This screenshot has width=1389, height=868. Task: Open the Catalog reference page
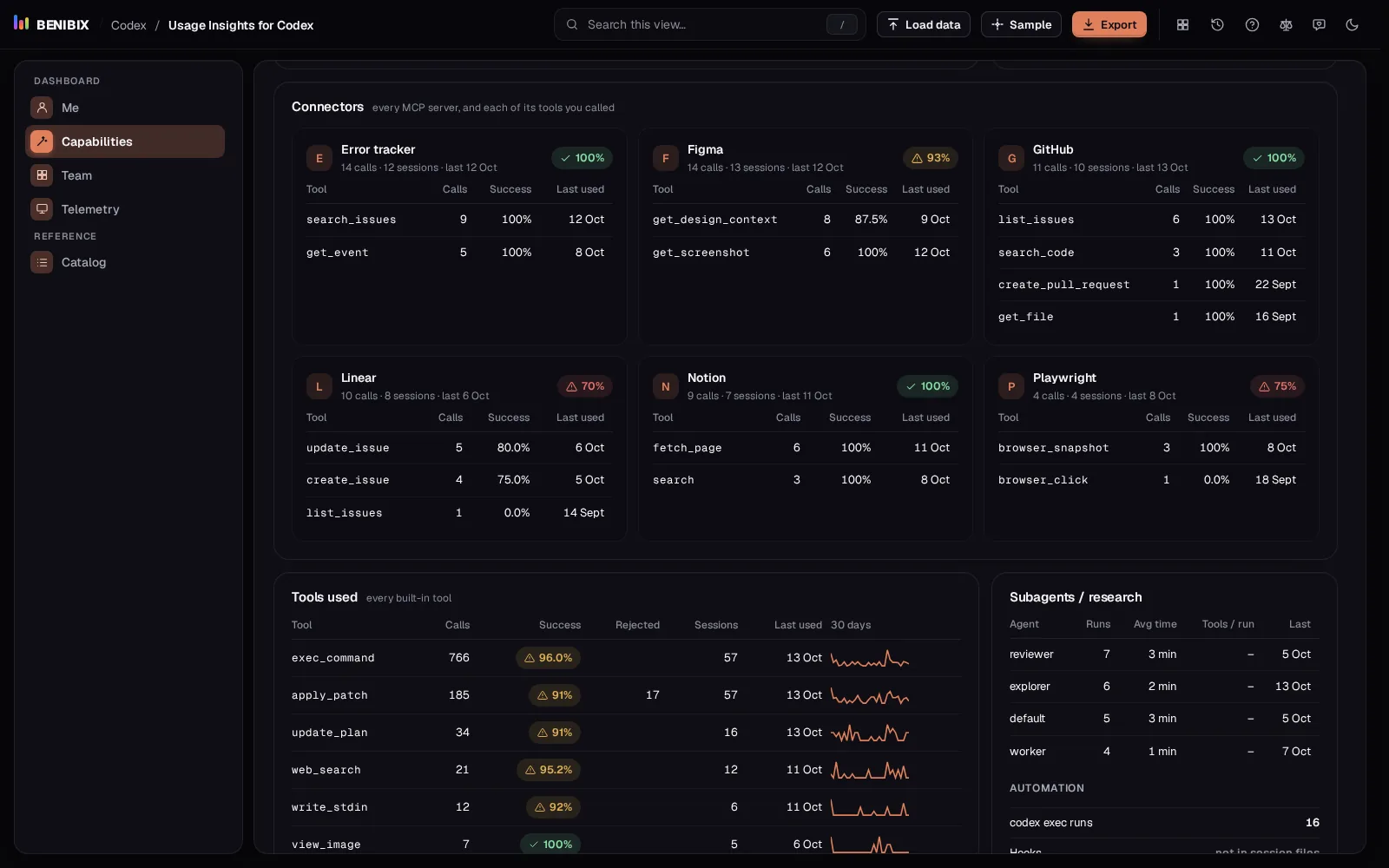[x=125, y=262]
